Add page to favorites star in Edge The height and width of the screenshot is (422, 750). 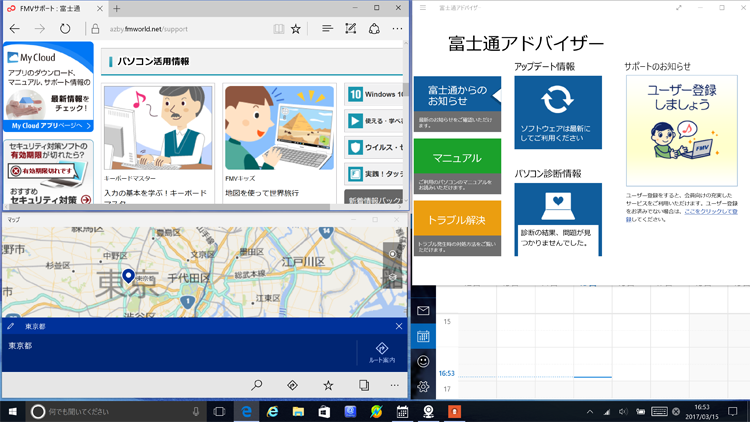[296, 29]
